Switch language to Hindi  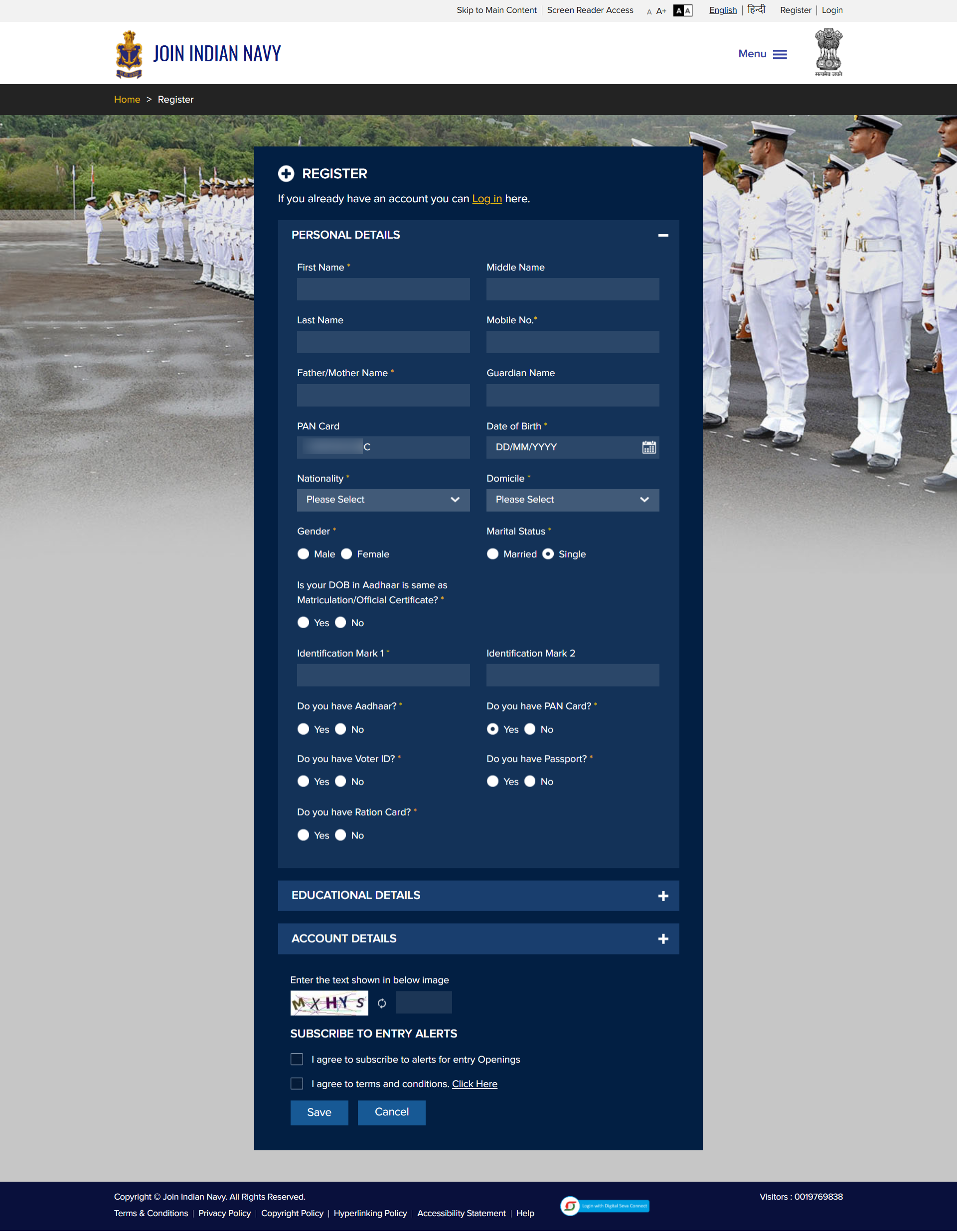(x=756, y=9)
